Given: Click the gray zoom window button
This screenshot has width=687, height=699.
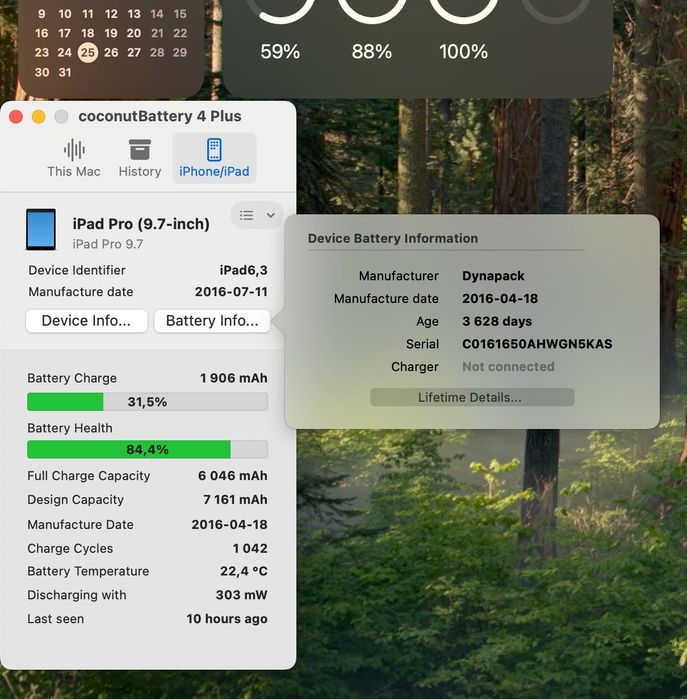Looking at the screenshot, I should click(61, 117).
